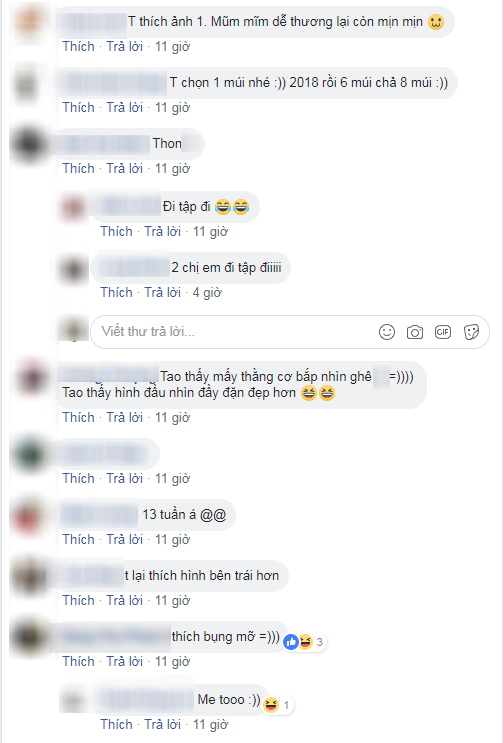
Task: Like the 'Tao thấy mấy thằng cơ bắp' comment
Action: click(x=79, y=417)
